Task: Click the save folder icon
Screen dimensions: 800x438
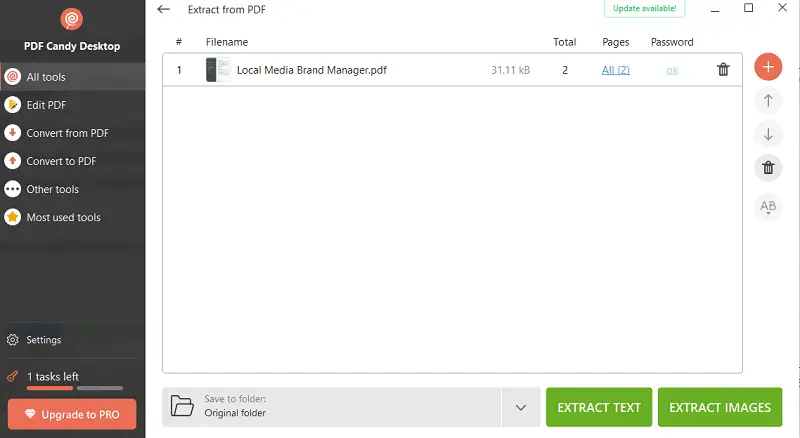Action: (x=182, y=406)
